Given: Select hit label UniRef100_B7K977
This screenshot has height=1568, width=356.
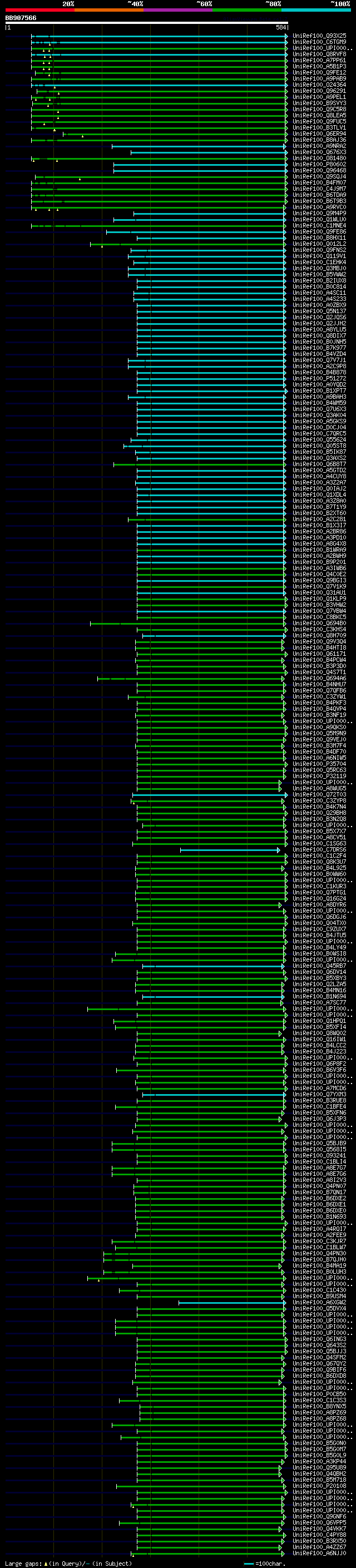Looking at the screenshot, I should coord(319,348).
